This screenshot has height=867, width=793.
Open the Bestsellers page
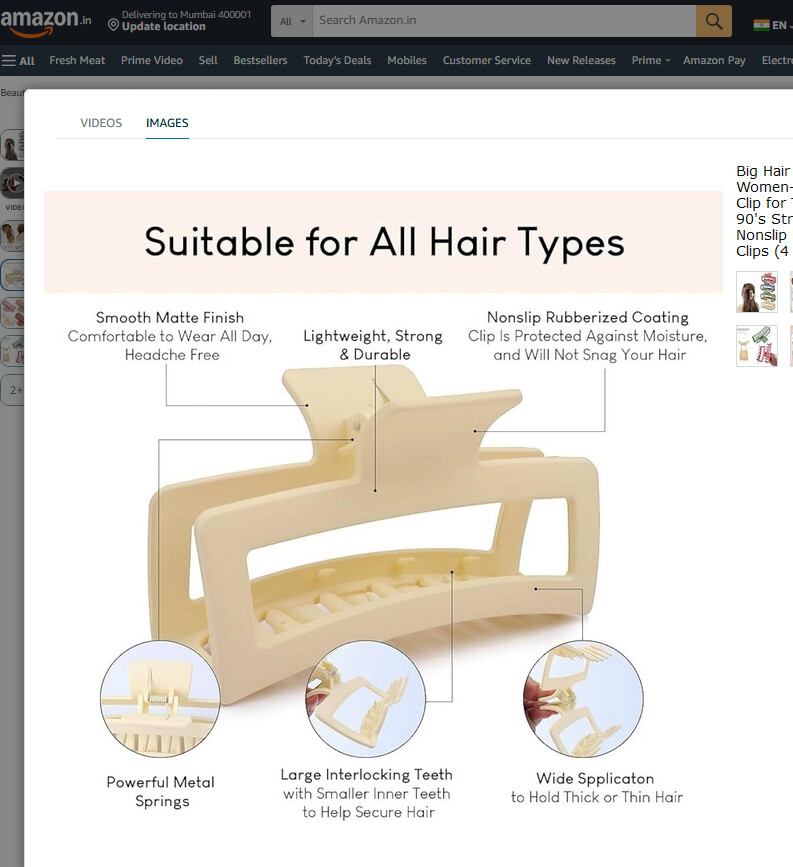pos(260,60)
